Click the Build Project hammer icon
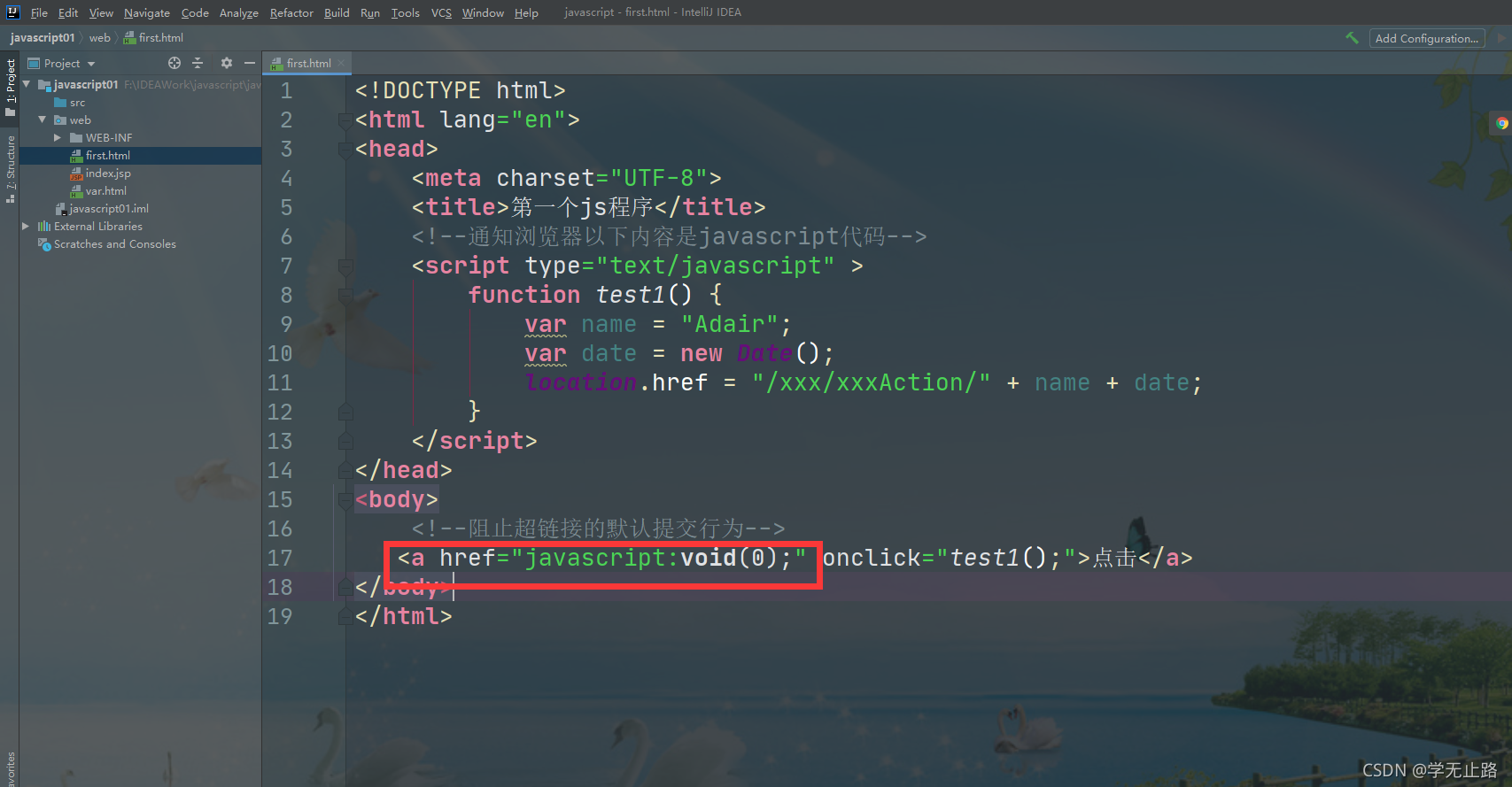Image resolution: width=1512 pixels, height=787 pixels. [1352, 38]
